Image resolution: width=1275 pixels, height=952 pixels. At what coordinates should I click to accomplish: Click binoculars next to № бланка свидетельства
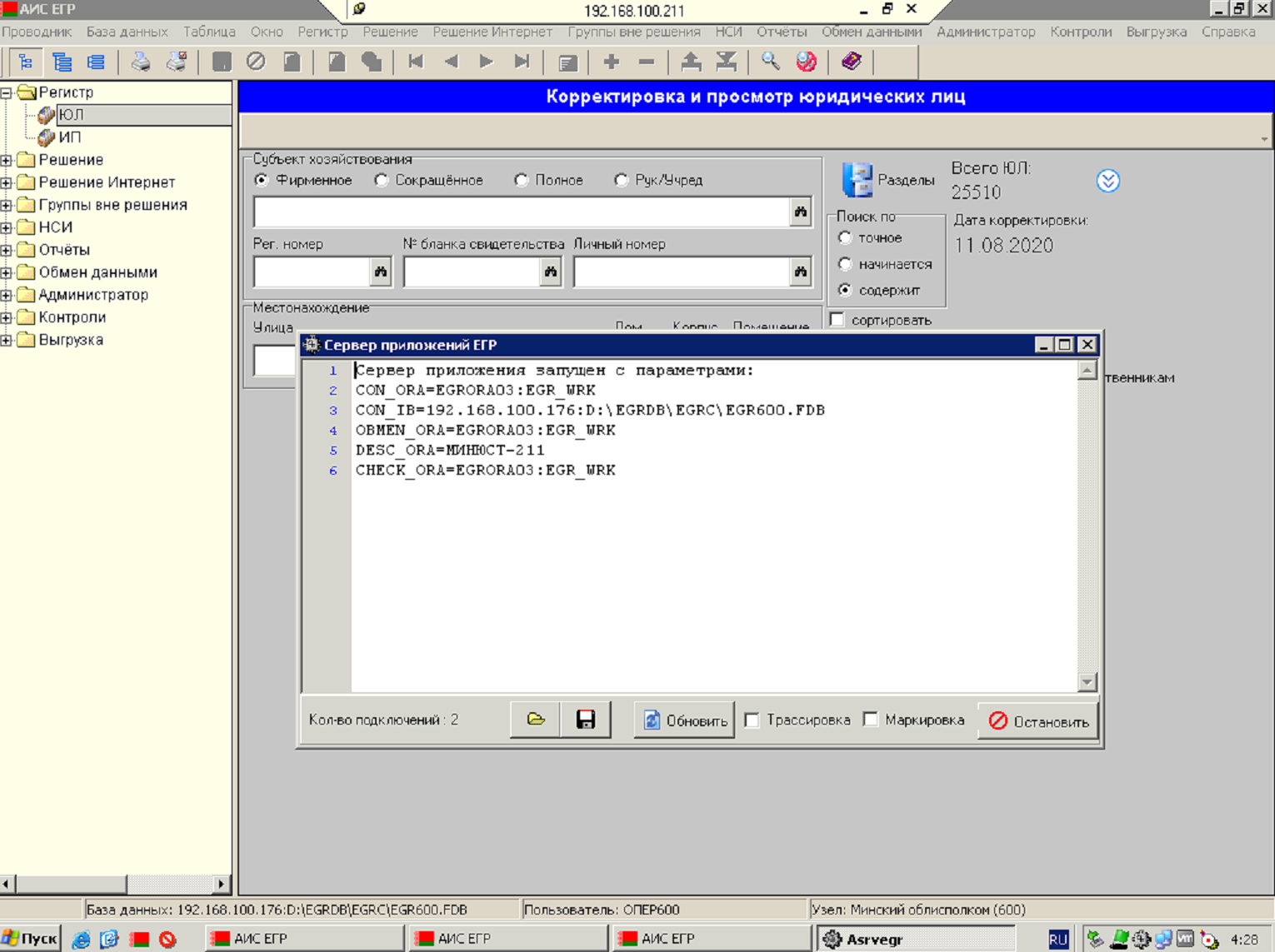(x=550, y=272)
